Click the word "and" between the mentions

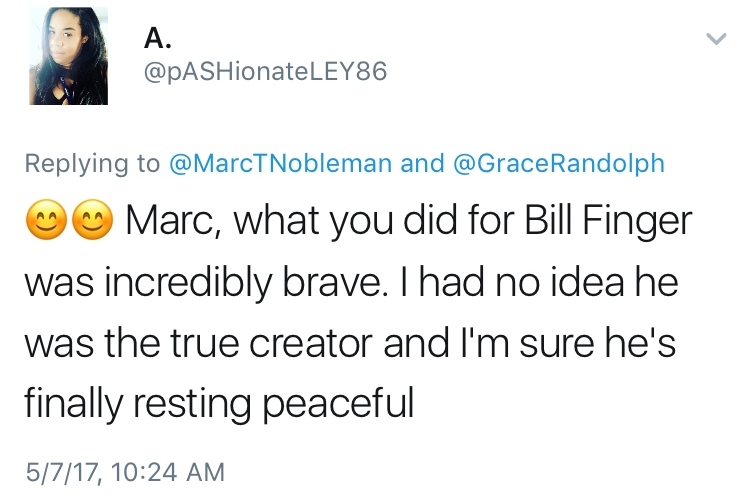pyautogui.click(x=422, y=163)
